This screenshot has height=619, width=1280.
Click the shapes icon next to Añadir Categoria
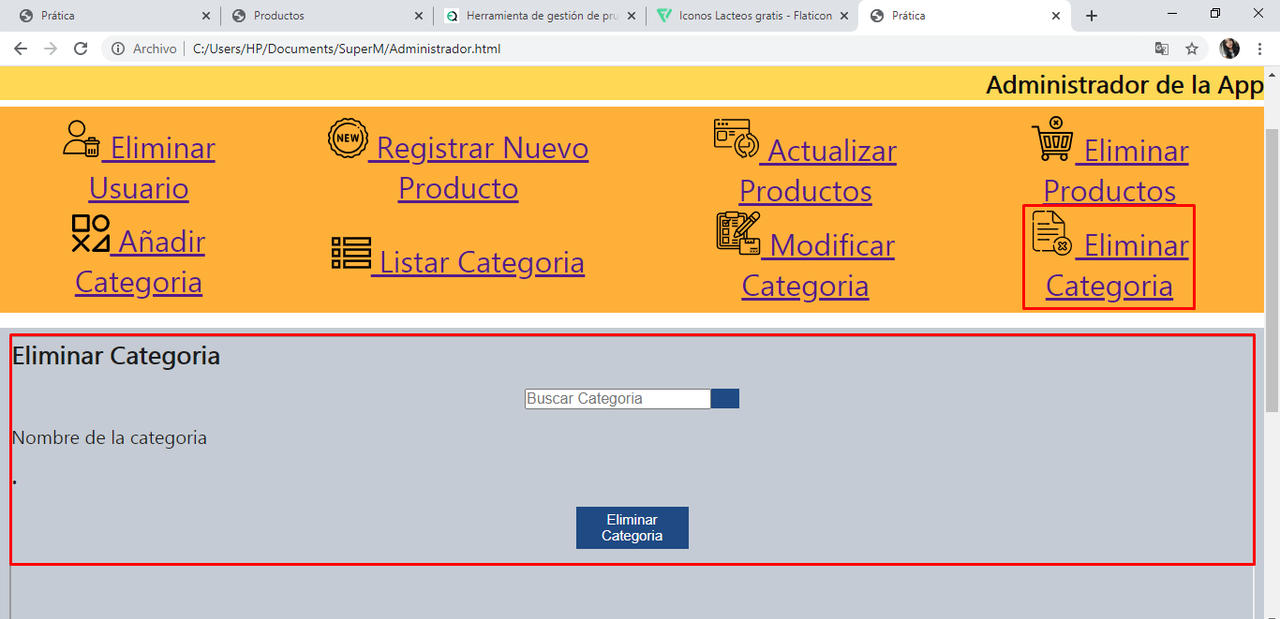coord(90,233)
